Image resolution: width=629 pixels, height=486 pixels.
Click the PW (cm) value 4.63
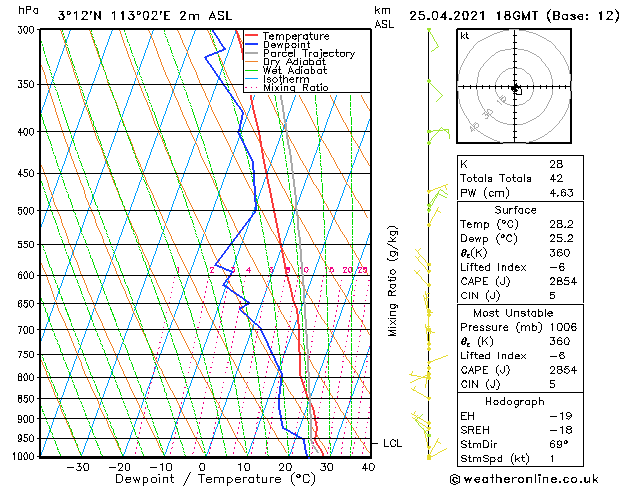click(562, 193)
